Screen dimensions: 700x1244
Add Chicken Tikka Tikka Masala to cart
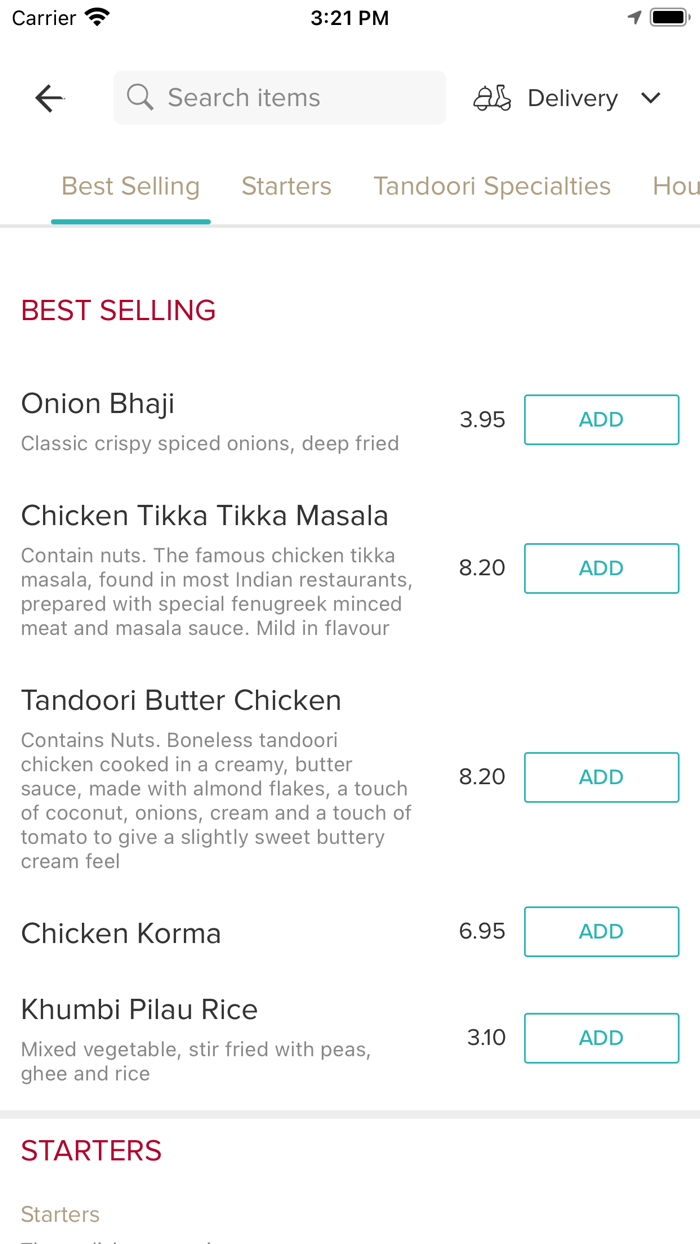[x=601, y=568]
